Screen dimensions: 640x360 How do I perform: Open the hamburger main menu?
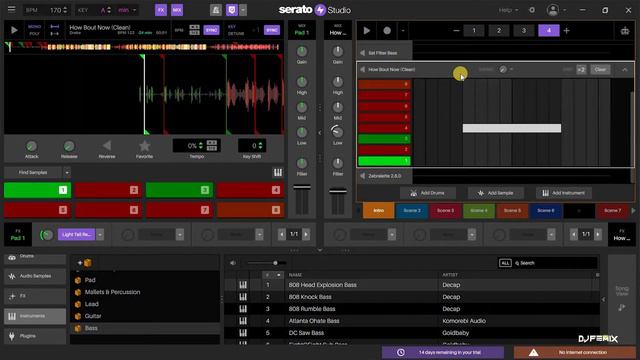click(x=11, y=9)
